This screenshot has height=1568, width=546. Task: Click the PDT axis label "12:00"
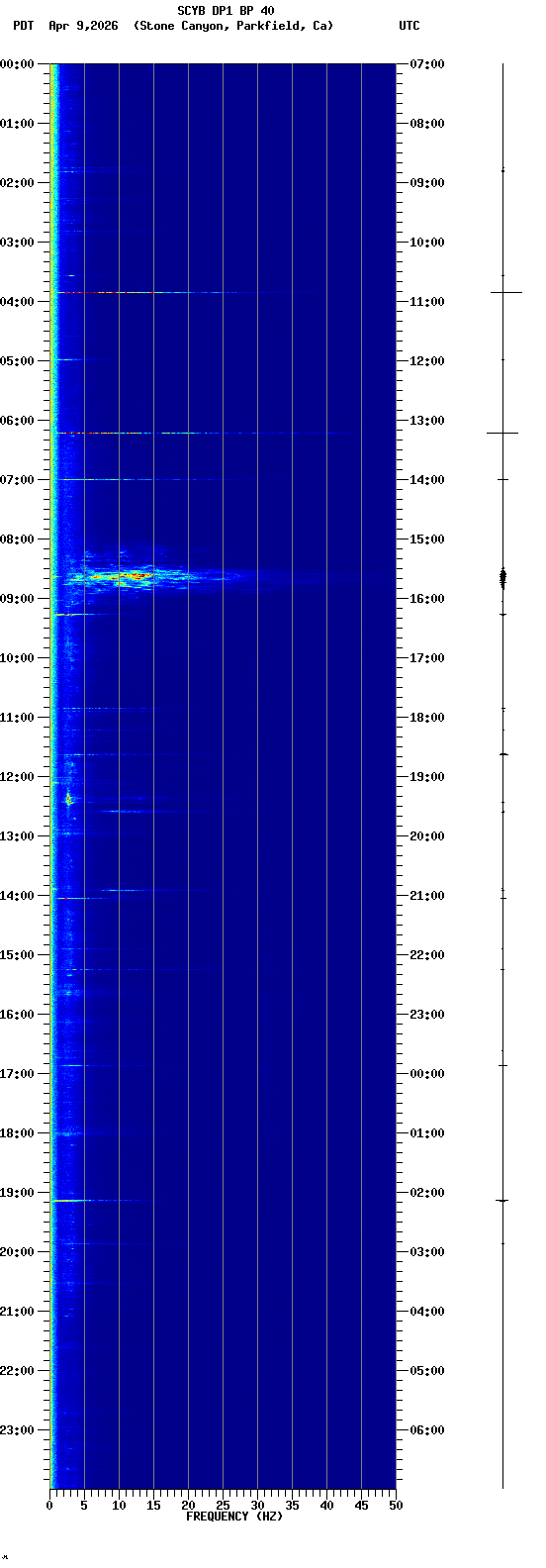[x=19, y=777]
